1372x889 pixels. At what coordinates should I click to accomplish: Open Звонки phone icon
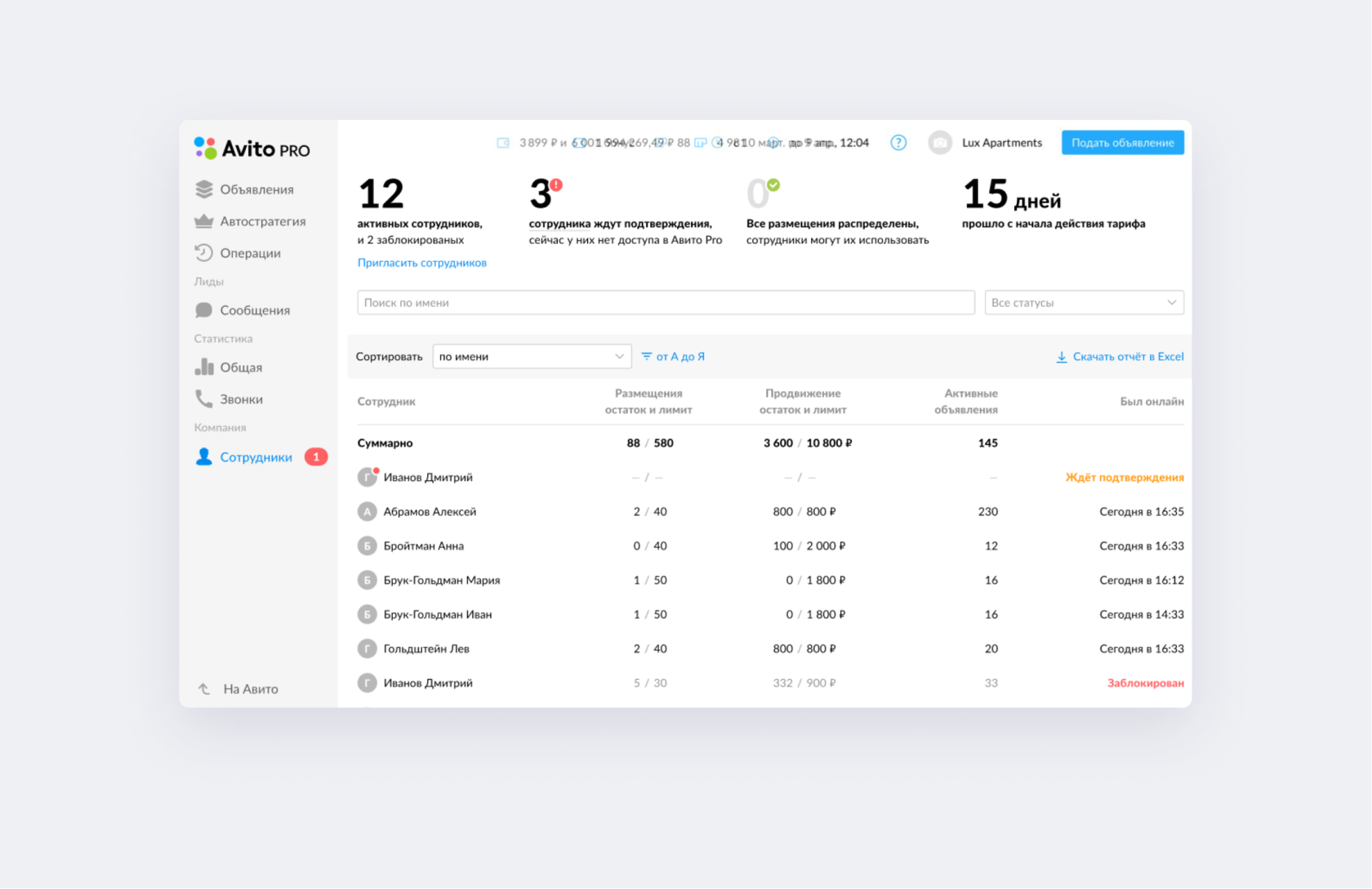click(x=204, y=399)
